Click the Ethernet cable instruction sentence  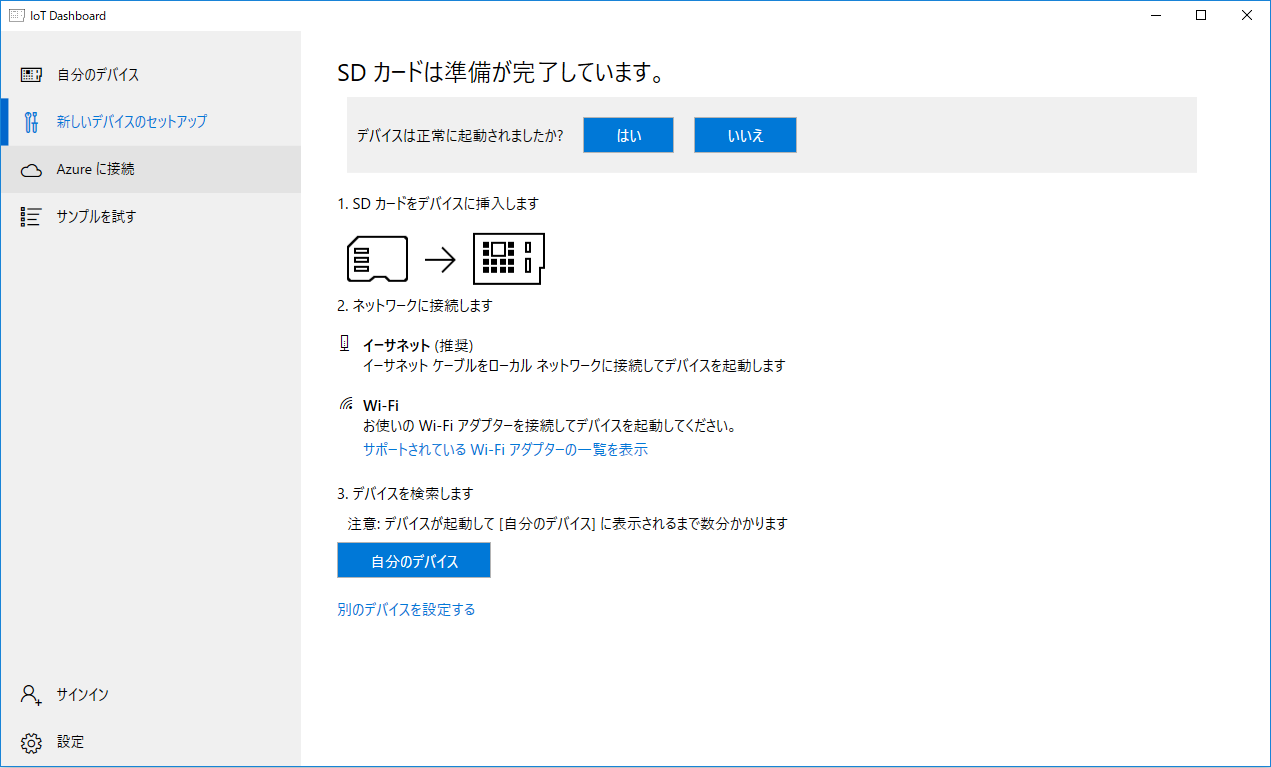[x=574, y=366]
